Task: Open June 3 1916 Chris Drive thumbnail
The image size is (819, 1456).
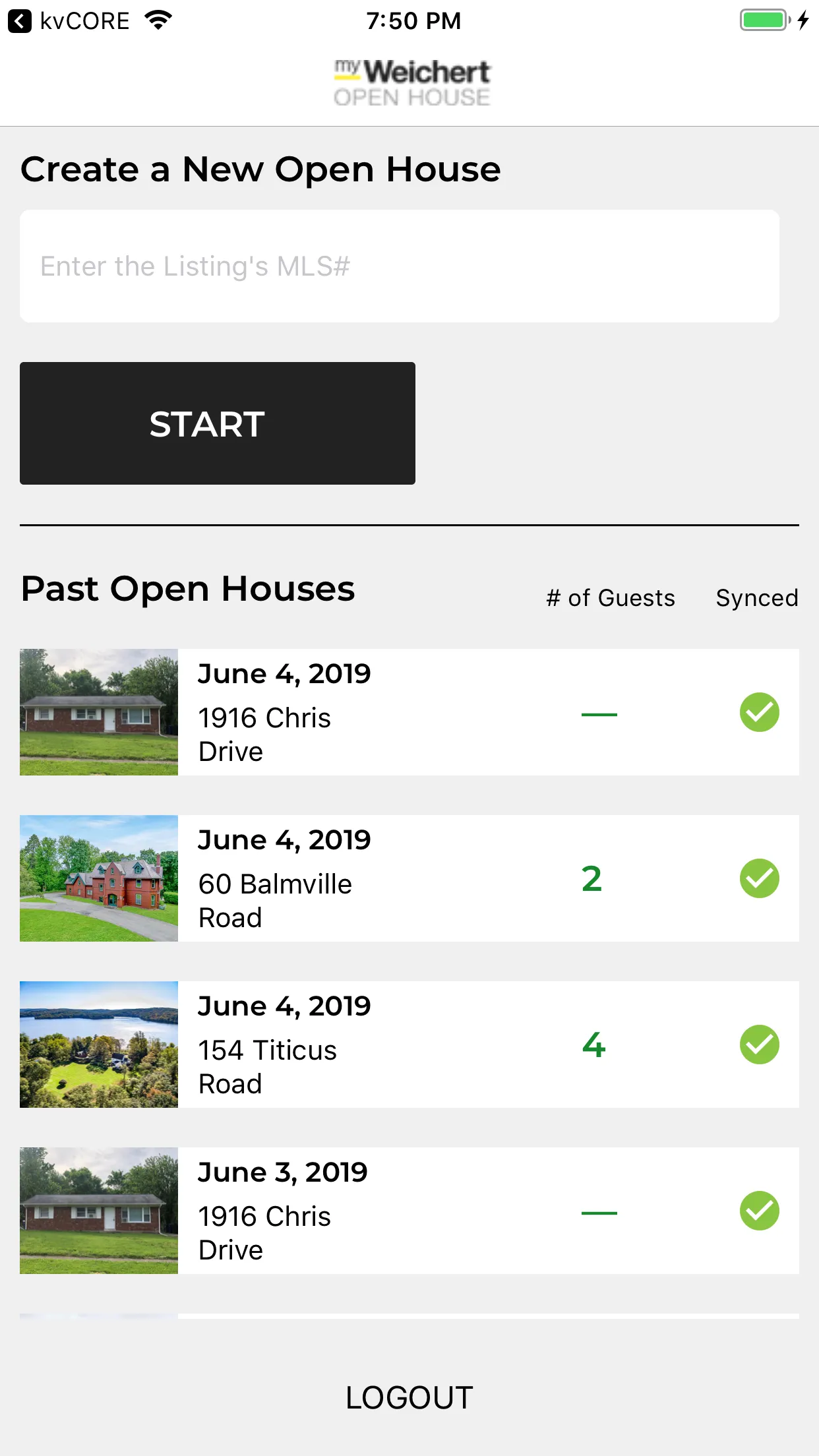Action: click(x=99, y=1211)
